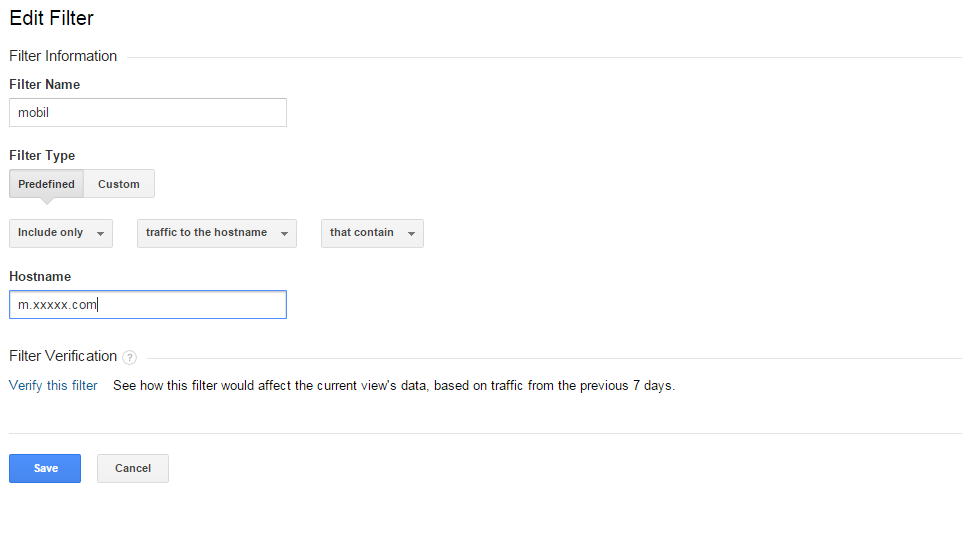Screen dimensions: 962x545
Task: Select the Predefined filter type
Action: pyautogui.click(x=46, y=184)
